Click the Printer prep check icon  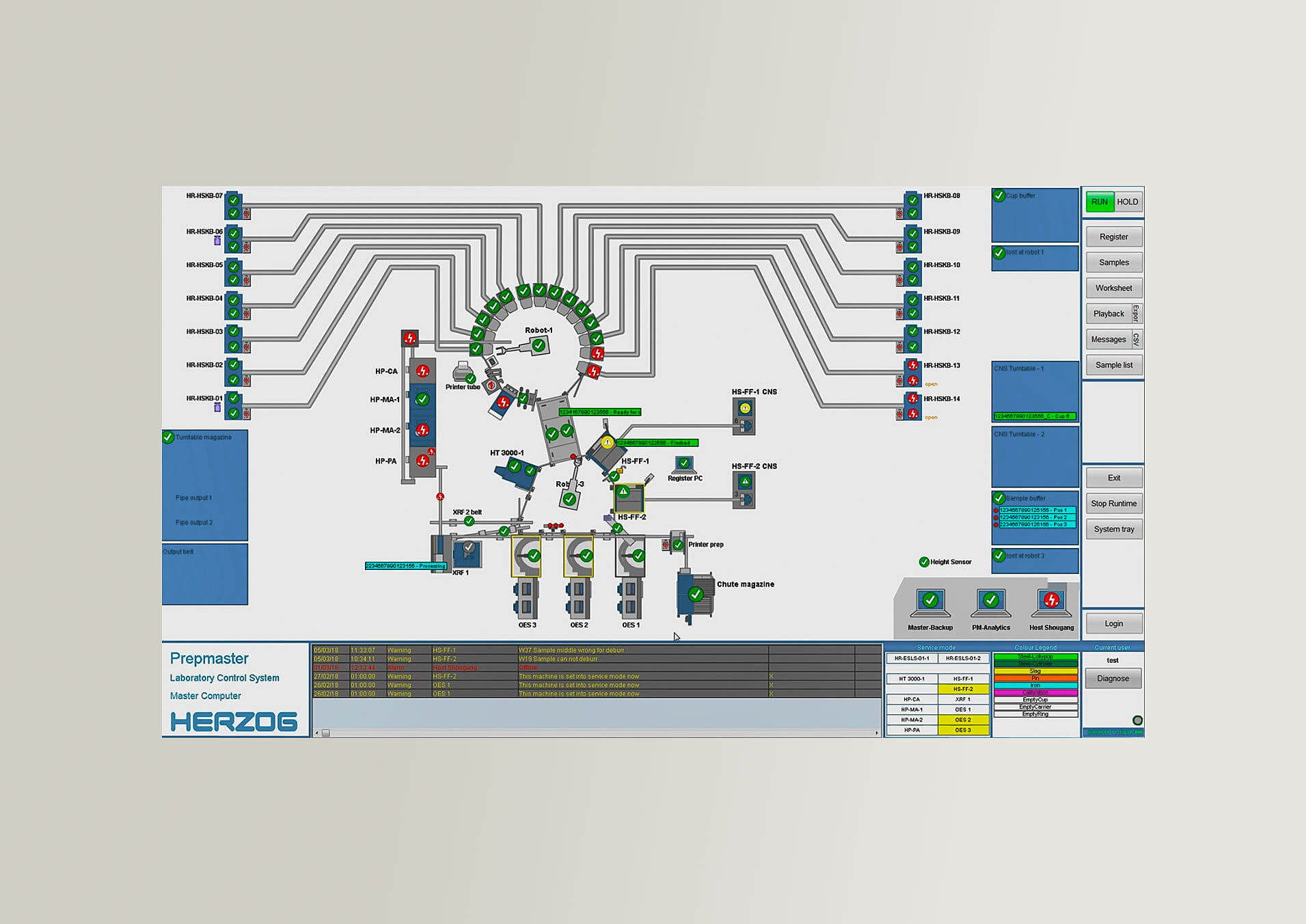click(x=678, y=545)
